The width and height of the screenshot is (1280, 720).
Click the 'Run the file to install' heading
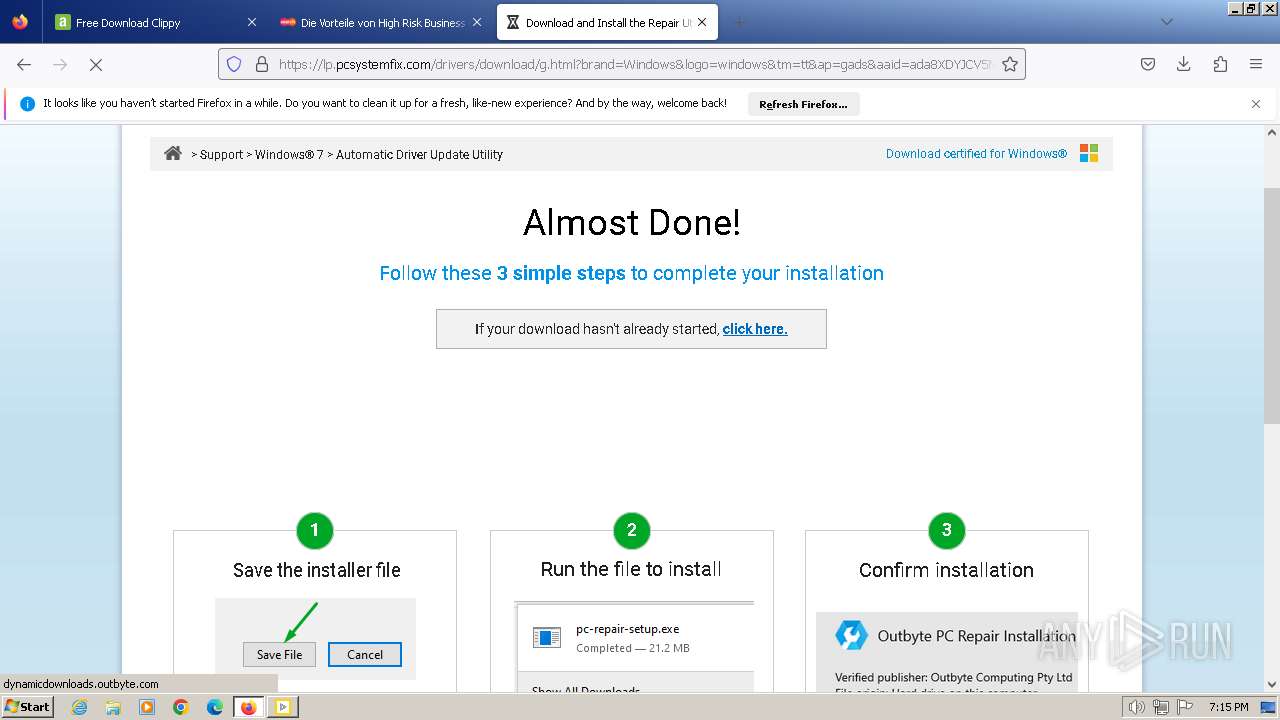[631, 569]
